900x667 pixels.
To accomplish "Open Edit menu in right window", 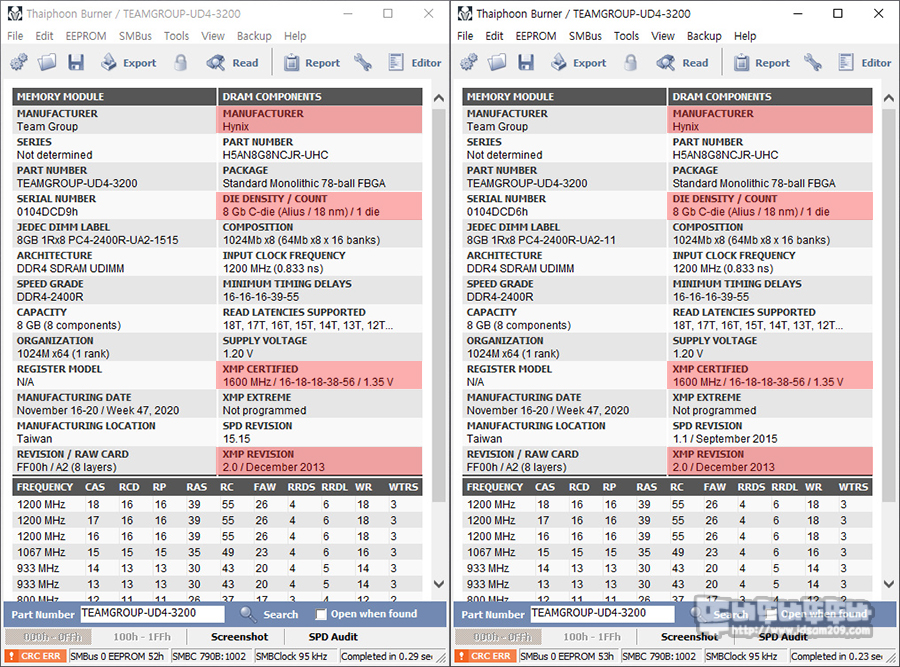I will [494, 36].
